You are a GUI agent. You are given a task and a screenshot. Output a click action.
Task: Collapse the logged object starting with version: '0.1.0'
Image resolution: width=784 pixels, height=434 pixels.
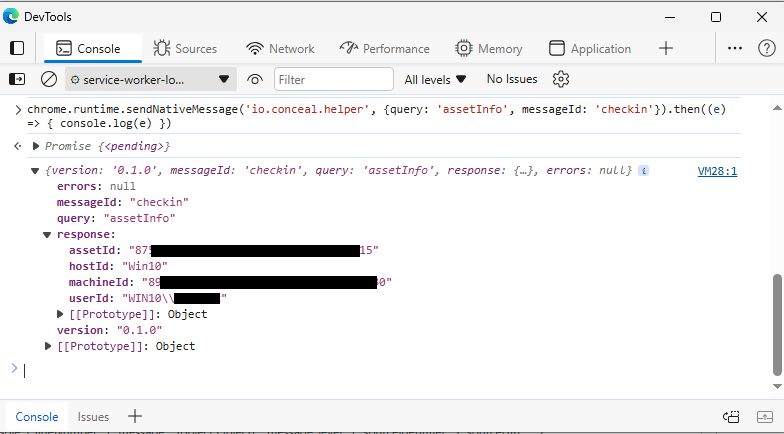coord(34,170)
